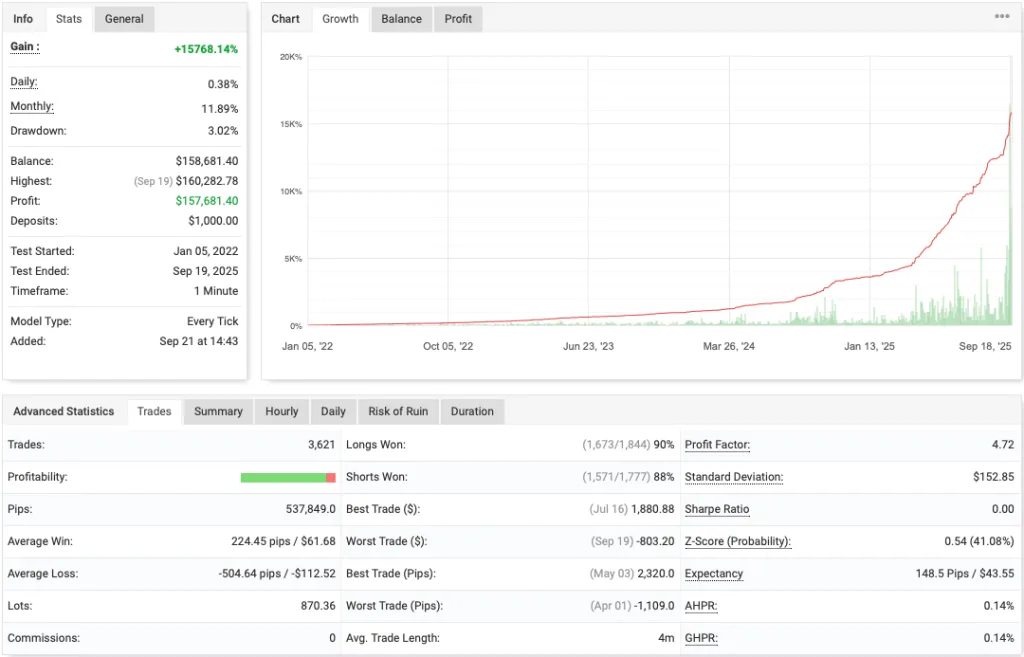
Task: Switch to the General tab
Action: pos(123,18)
